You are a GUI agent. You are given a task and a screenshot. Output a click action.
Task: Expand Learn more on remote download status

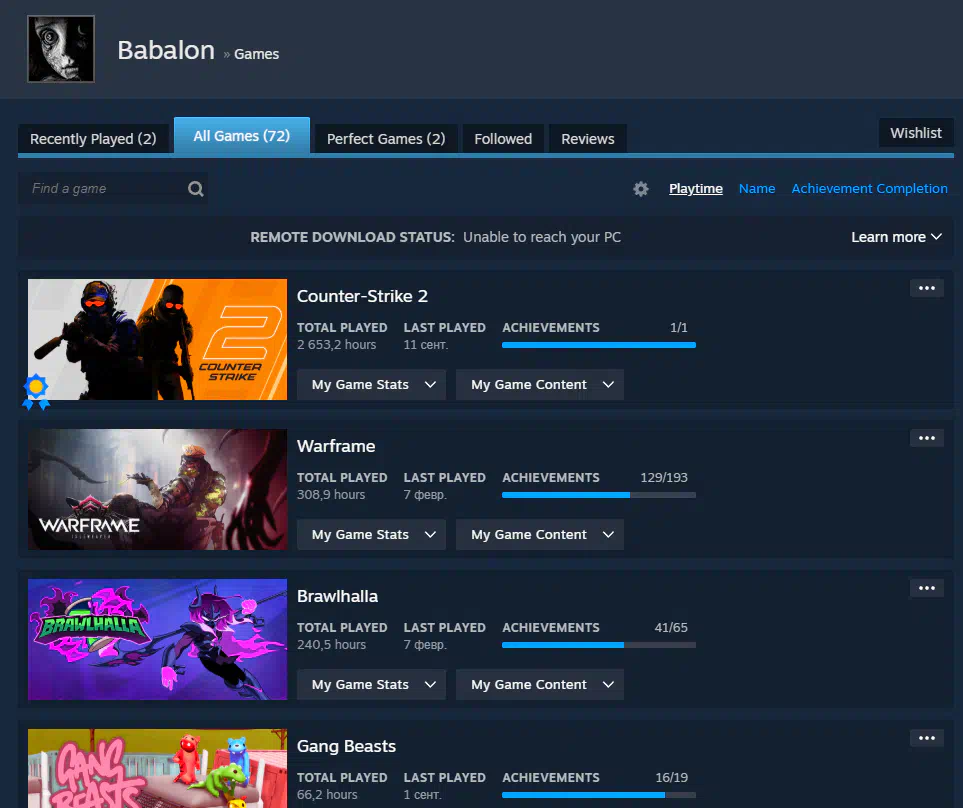(896, 237)
